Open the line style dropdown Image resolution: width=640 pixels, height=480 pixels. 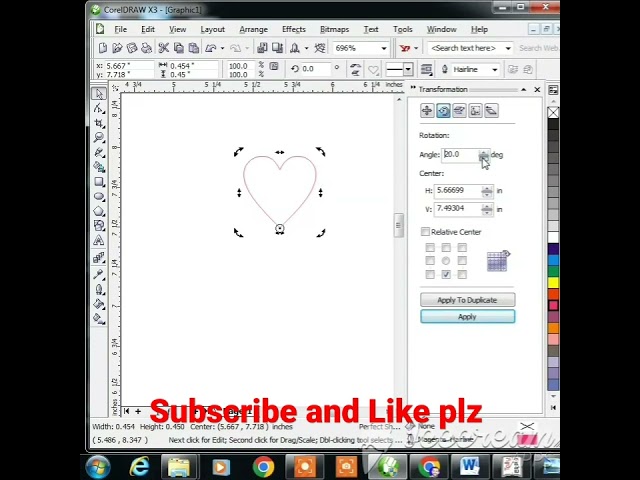[408, 69]
